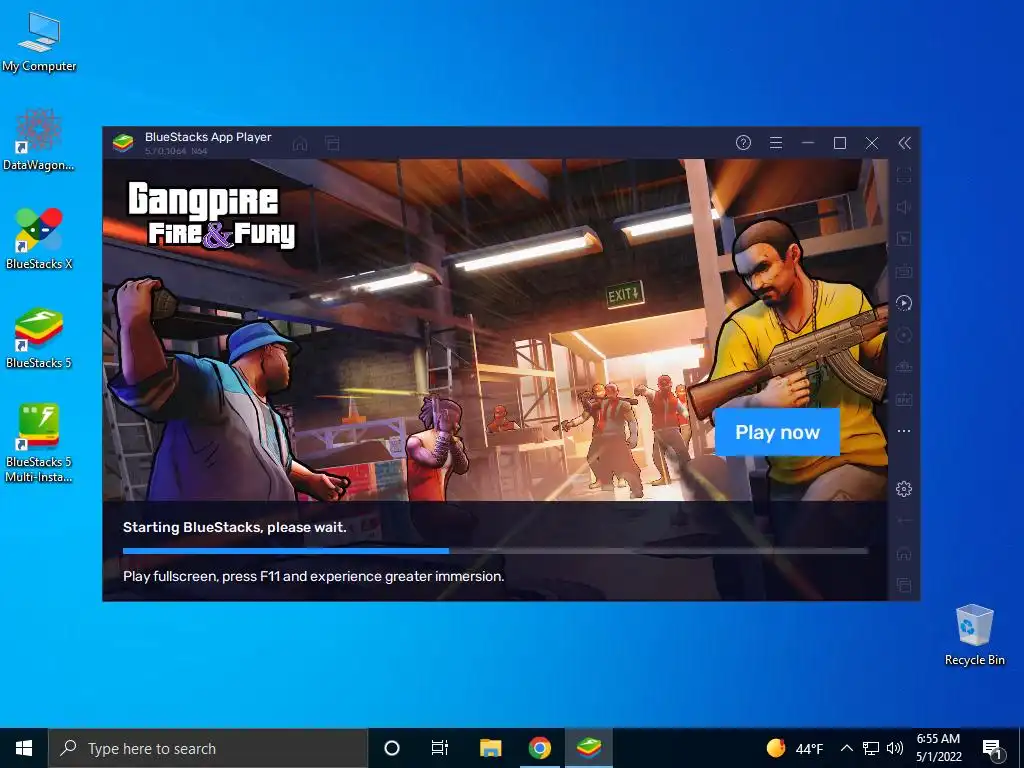Open Google Chrome from the taskbar
Viewport: 1024px width, 768px height.
click(x=539, y=748)
